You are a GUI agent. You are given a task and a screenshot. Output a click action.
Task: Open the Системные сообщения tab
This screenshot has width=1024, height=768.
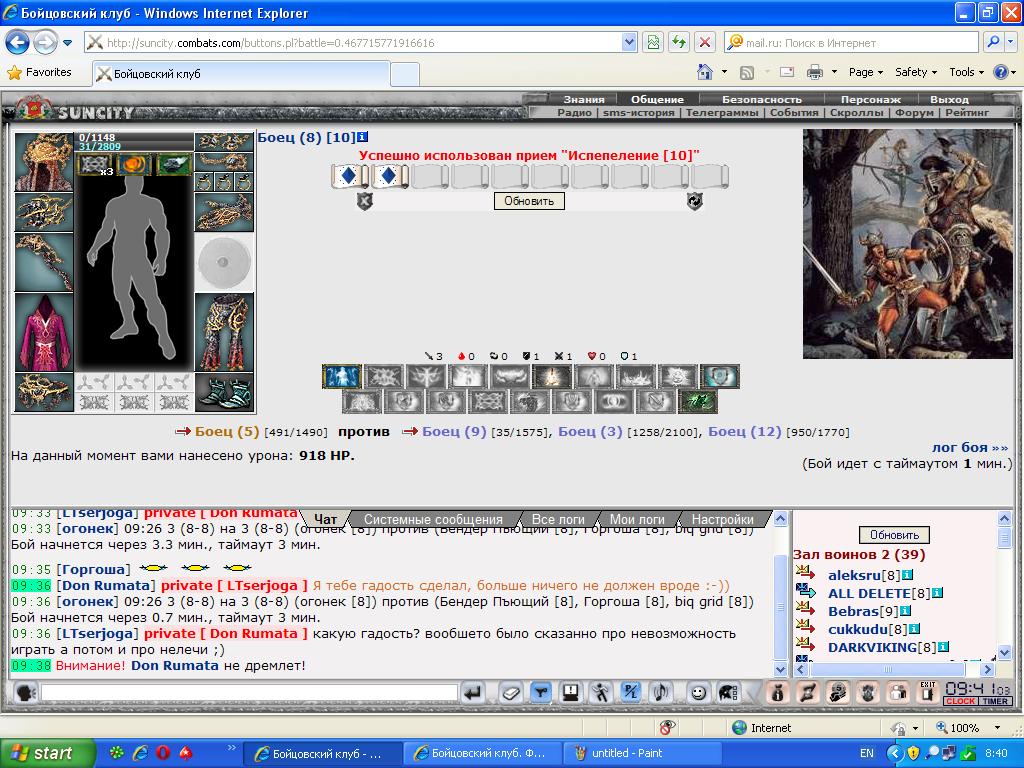tap(433, 519)
